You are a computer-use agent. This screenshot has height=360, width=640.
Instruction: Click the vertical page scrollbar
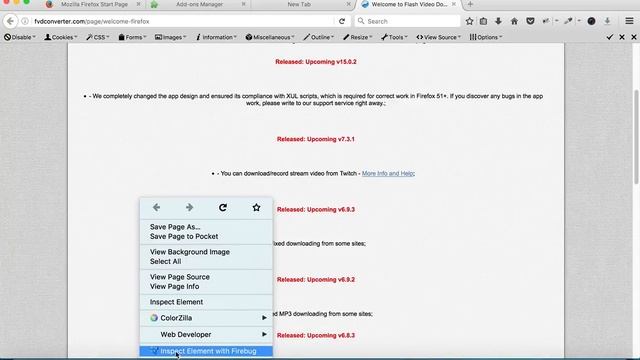coord(636,137)
